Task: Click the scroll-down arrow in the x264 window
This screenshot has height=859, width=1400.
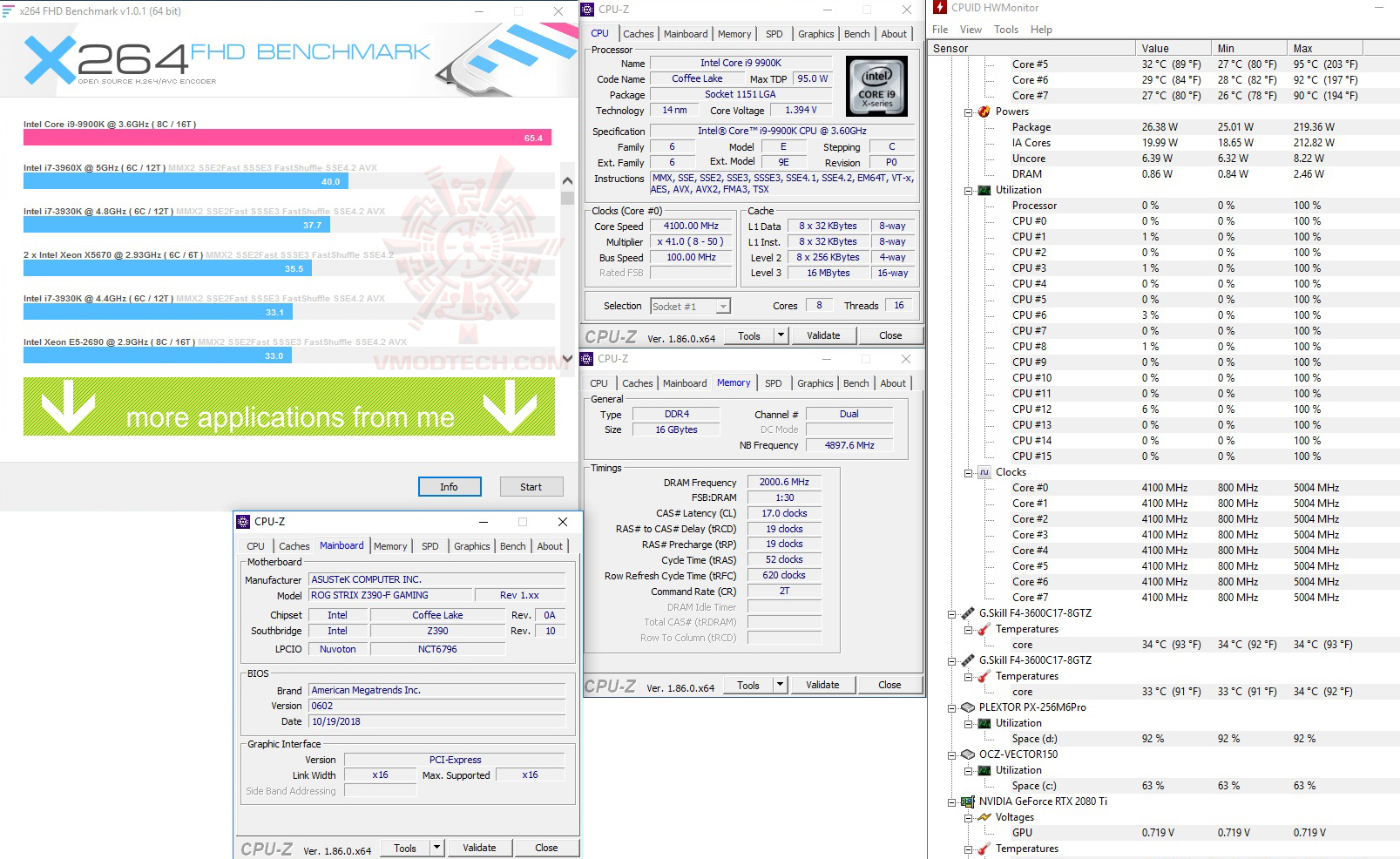Action: 567,357
